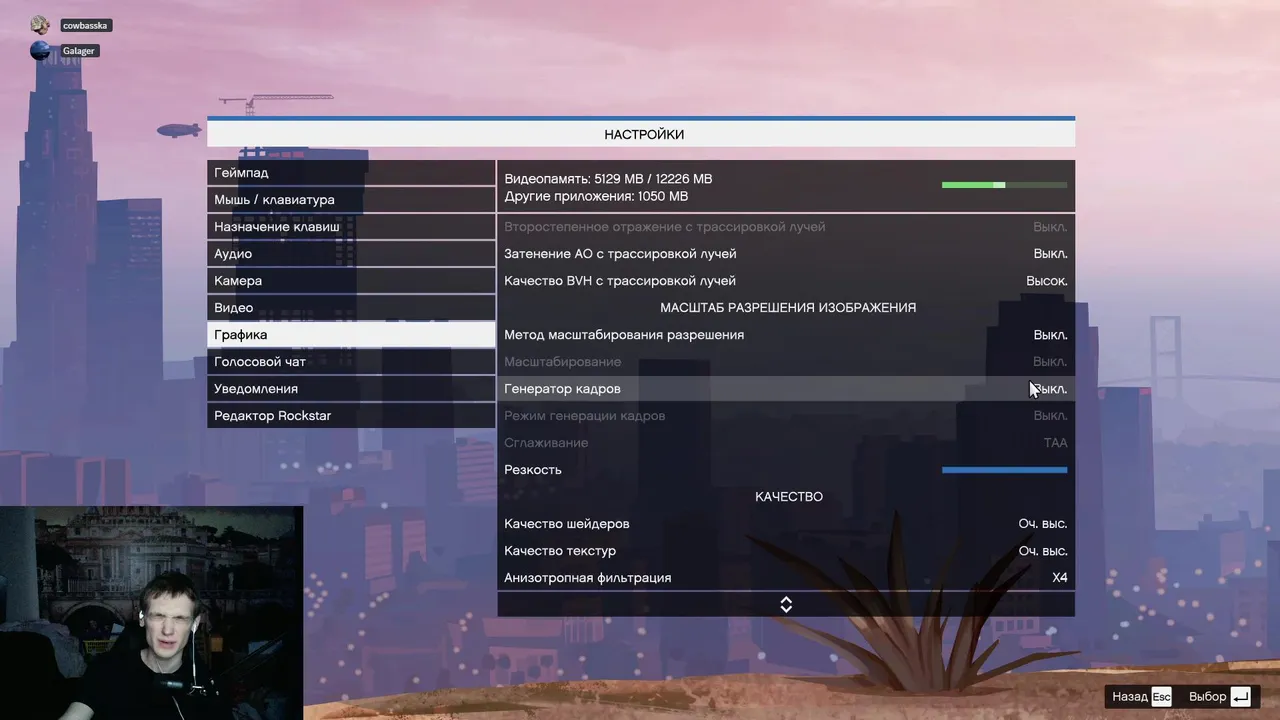Change Качество шейдеров setting

tap(786, 524)
